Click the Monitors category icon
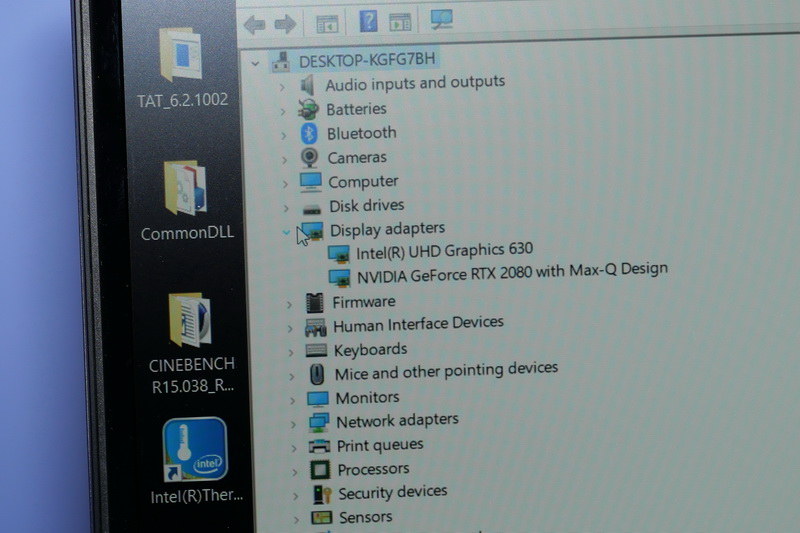800x533 pixels. (318, 399)
